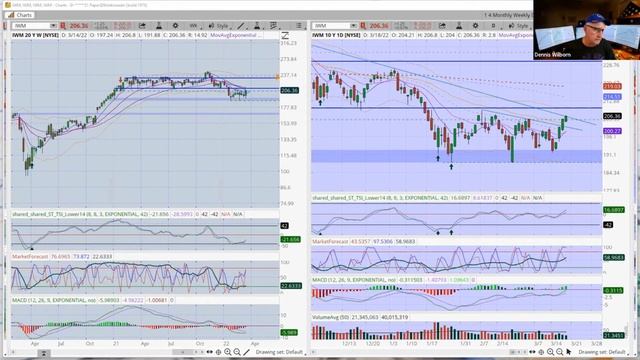Click left chart TSI study label

(80, 214)
